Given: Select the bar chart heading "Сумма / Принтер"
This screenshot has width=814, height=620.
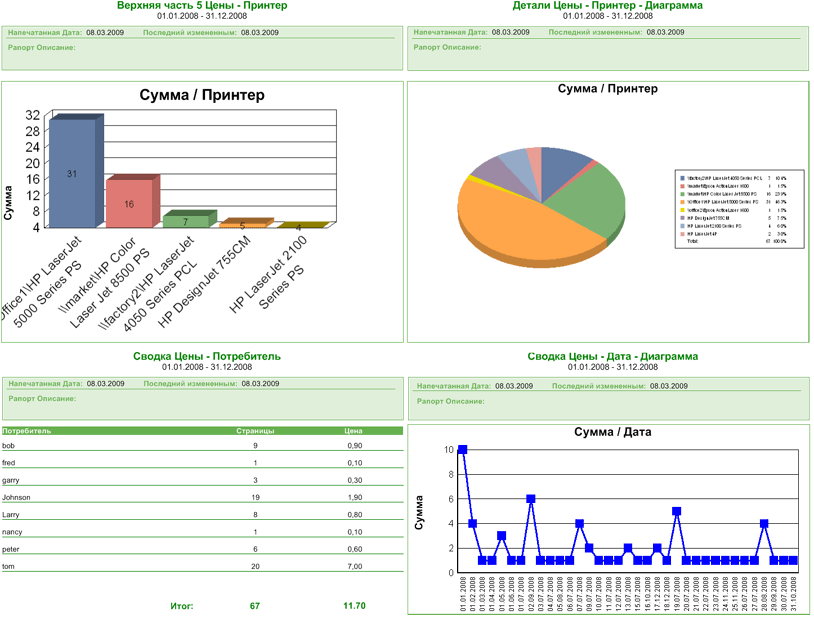Looking at the screenshot, I should pyautogui.click(x=202, y=95).
